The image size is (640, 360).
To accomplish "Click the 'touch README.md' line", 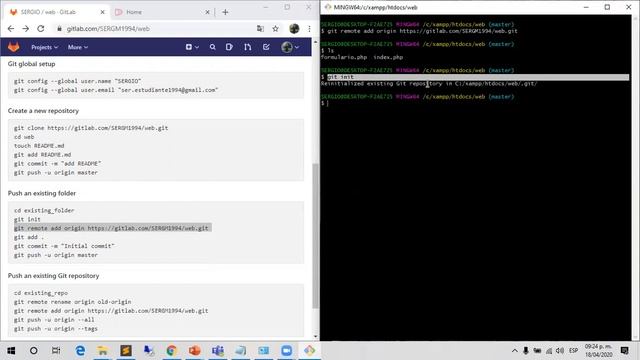I will [x=39, y=146].
